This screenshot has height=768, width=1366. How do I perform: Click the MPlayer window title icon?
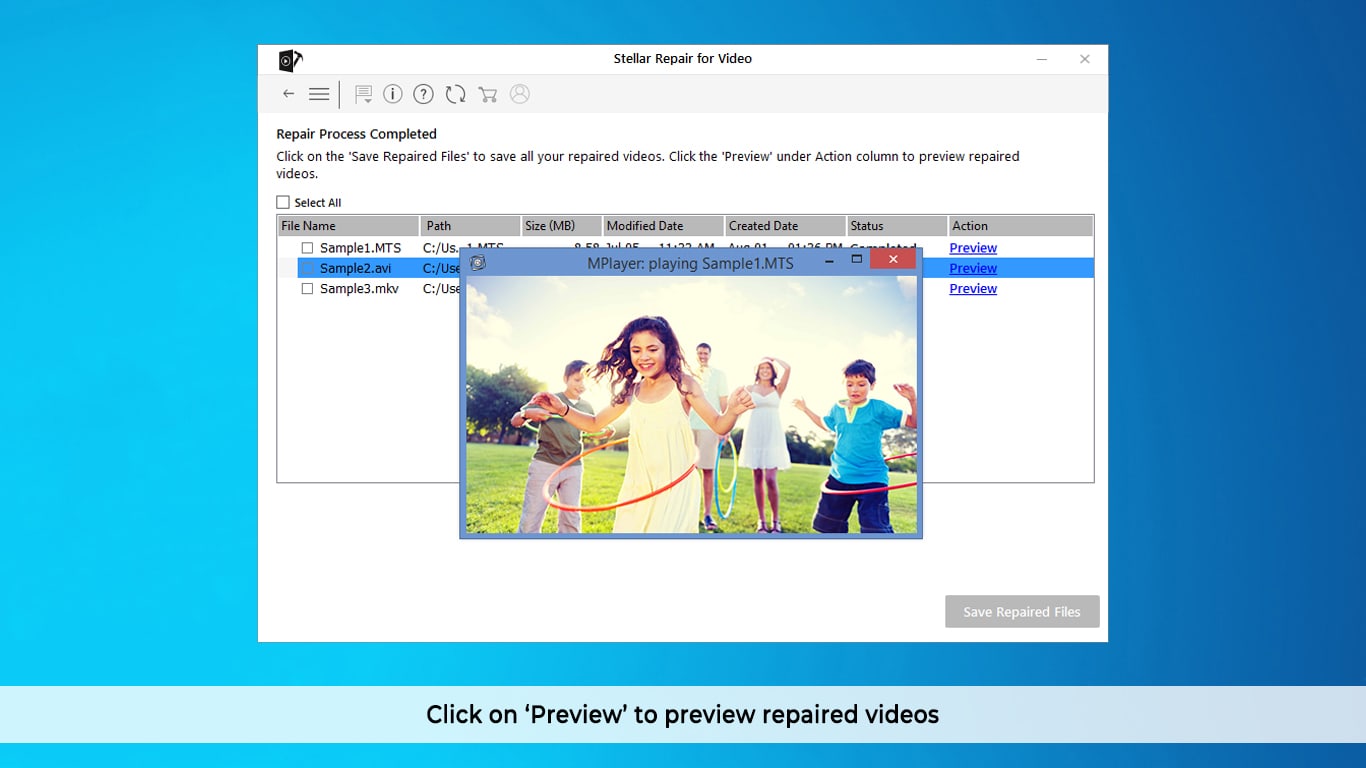(478, 262)
